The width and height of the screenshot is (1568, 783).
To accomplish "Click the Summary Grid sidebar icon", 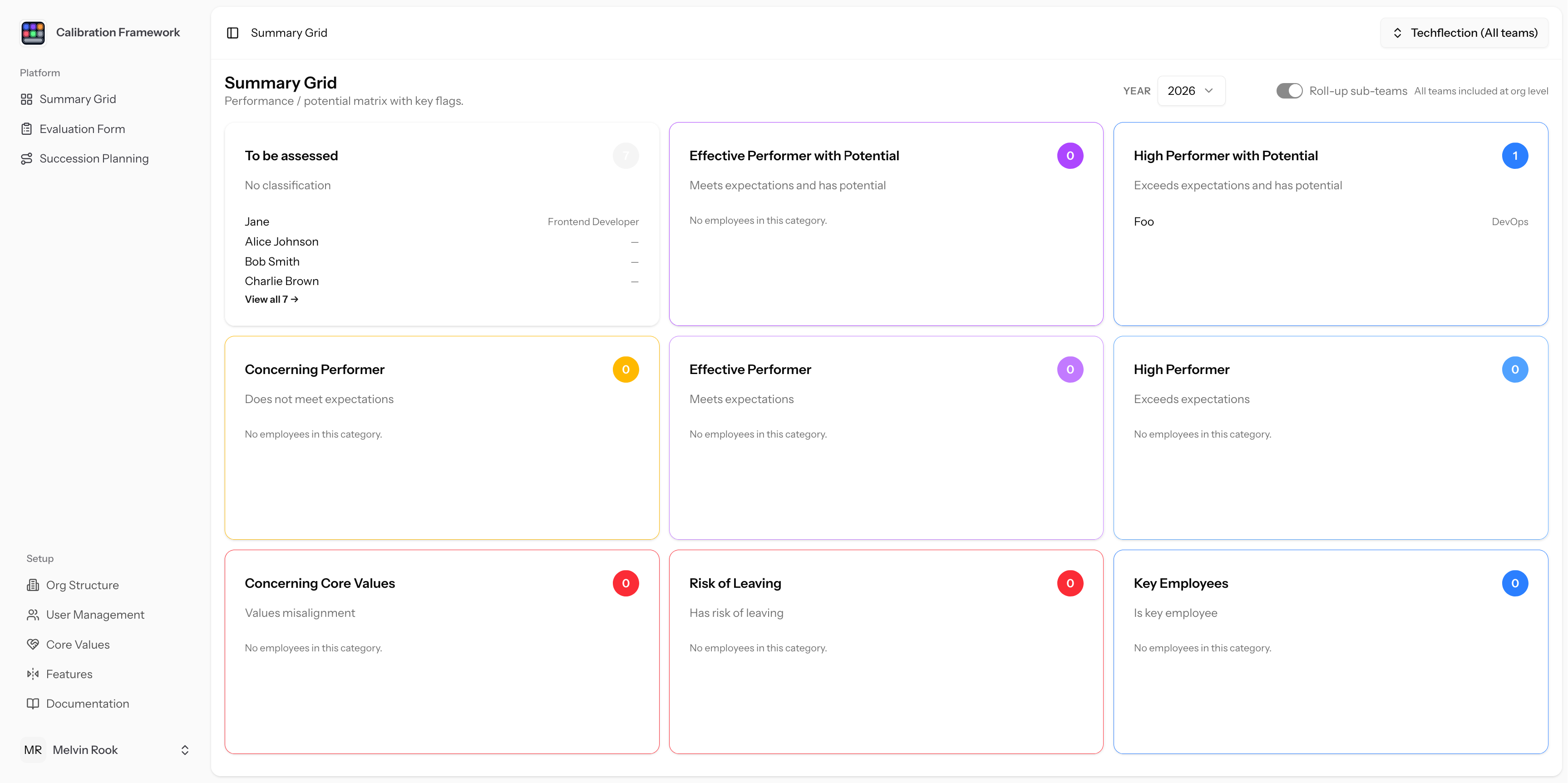I will (26, 99).
